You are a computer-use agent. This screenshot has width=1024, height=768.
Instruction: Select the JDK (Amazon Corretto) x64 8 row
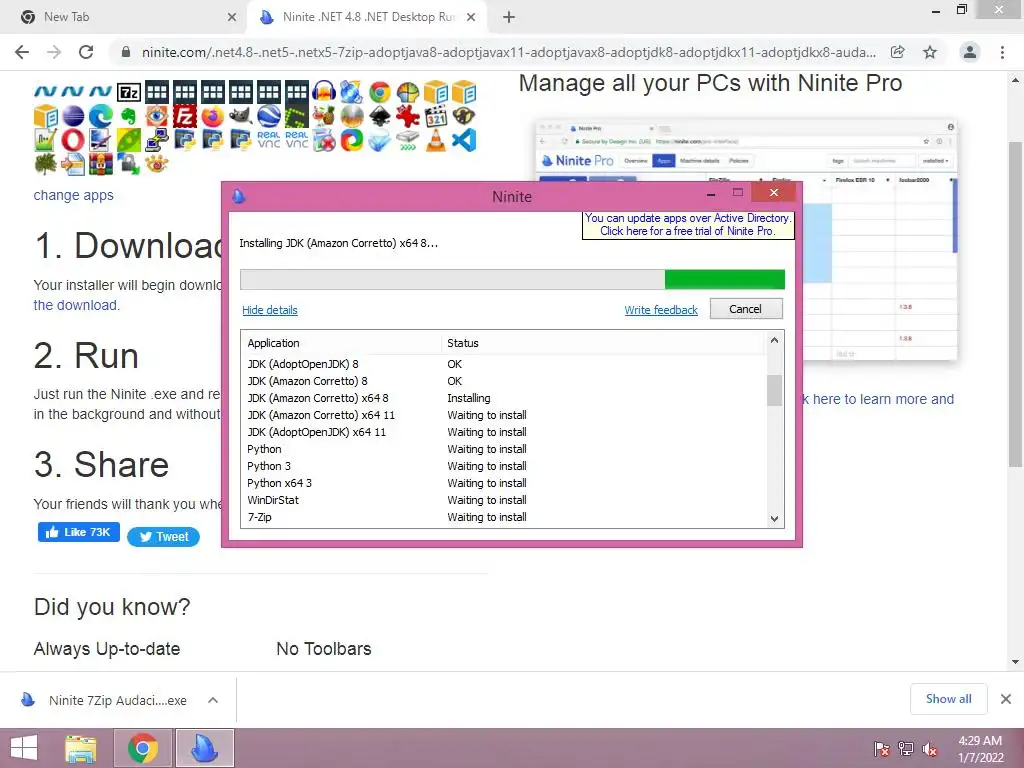(x=505, y=398)
